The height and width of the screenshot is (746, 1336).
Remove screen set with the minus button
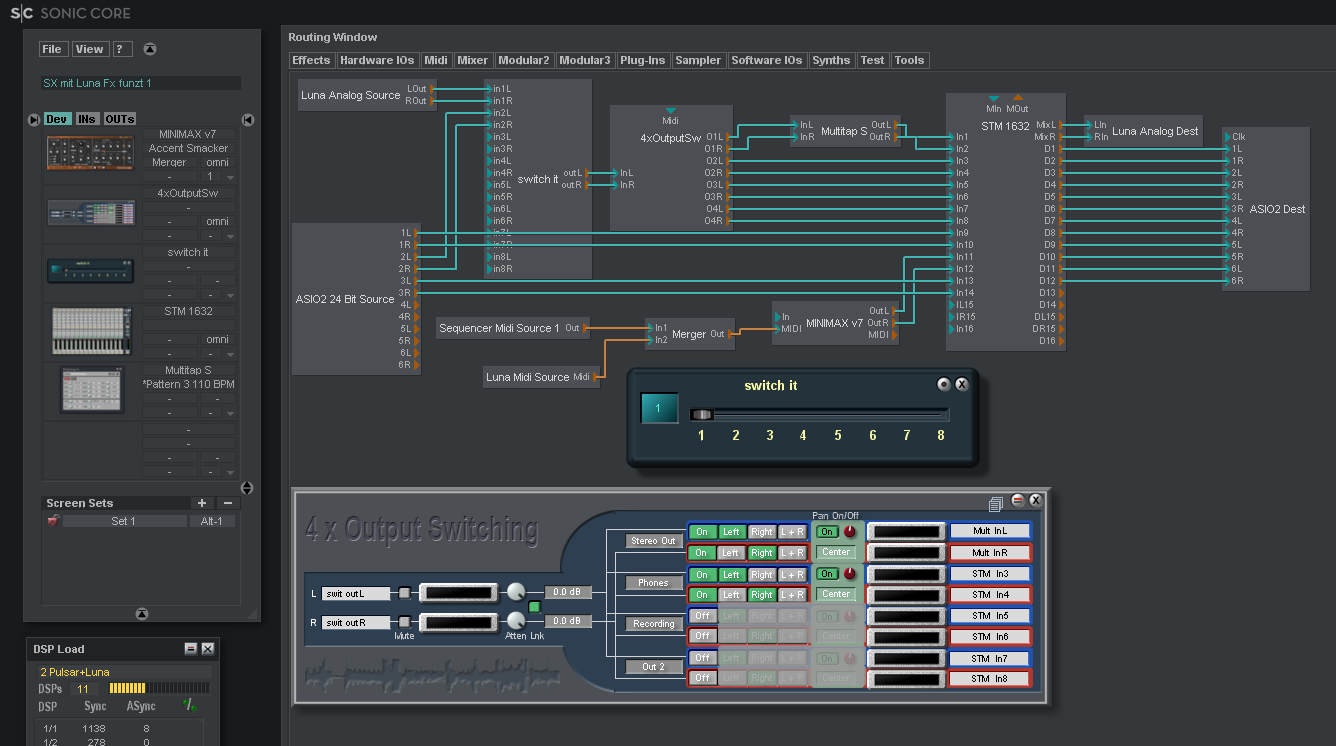tap(227, 503)
